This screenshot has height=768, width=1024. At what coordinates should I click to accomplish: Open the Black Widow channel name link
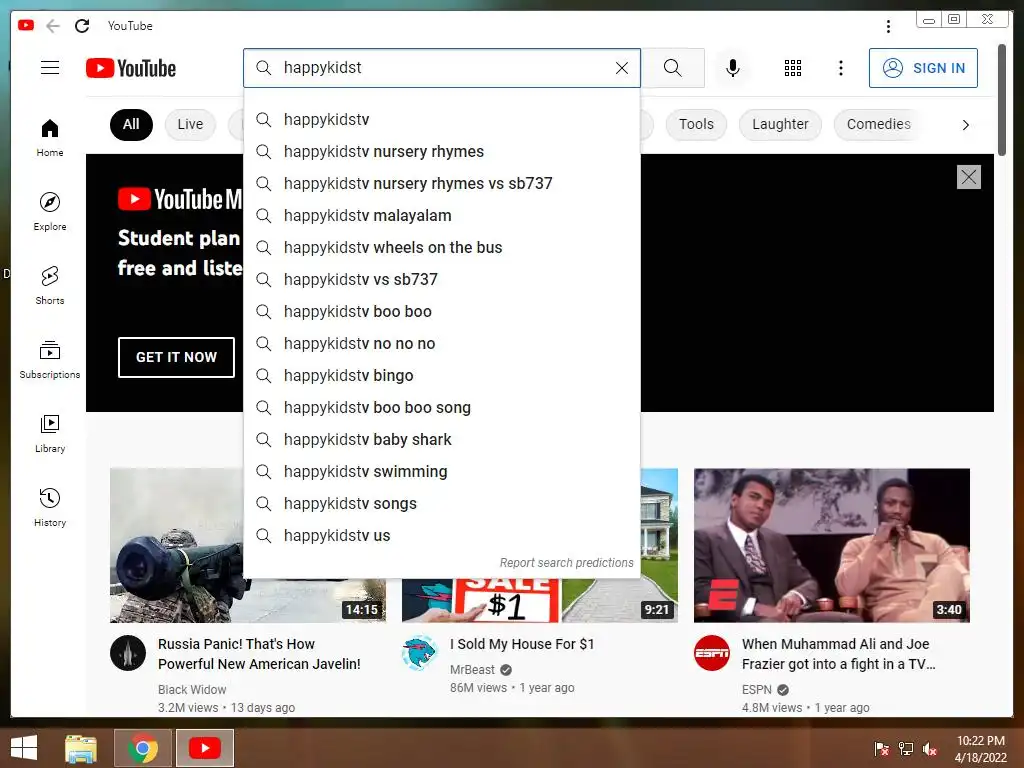point(192,690)
